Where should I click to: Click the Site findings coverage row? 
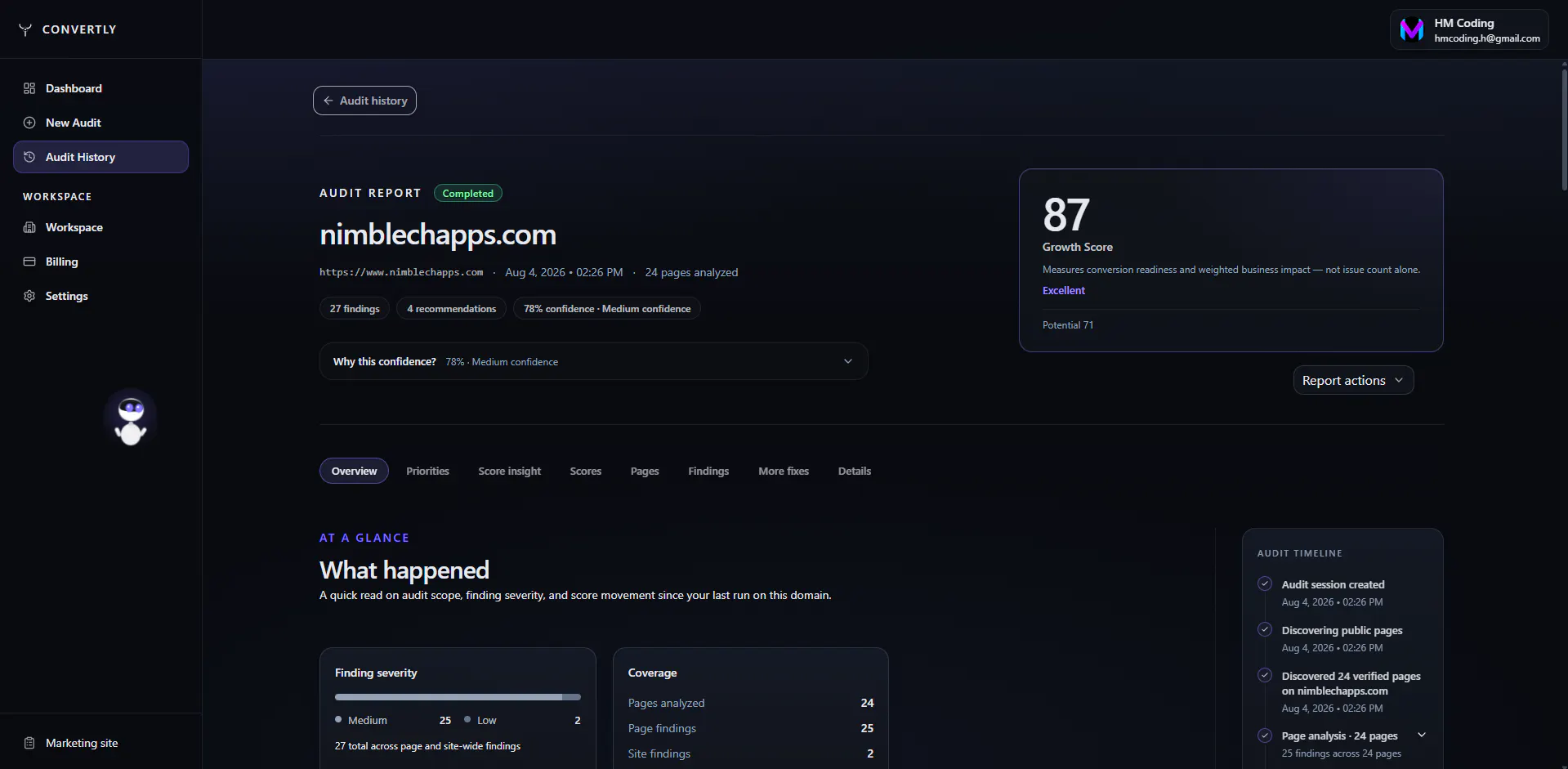[751, 753]
